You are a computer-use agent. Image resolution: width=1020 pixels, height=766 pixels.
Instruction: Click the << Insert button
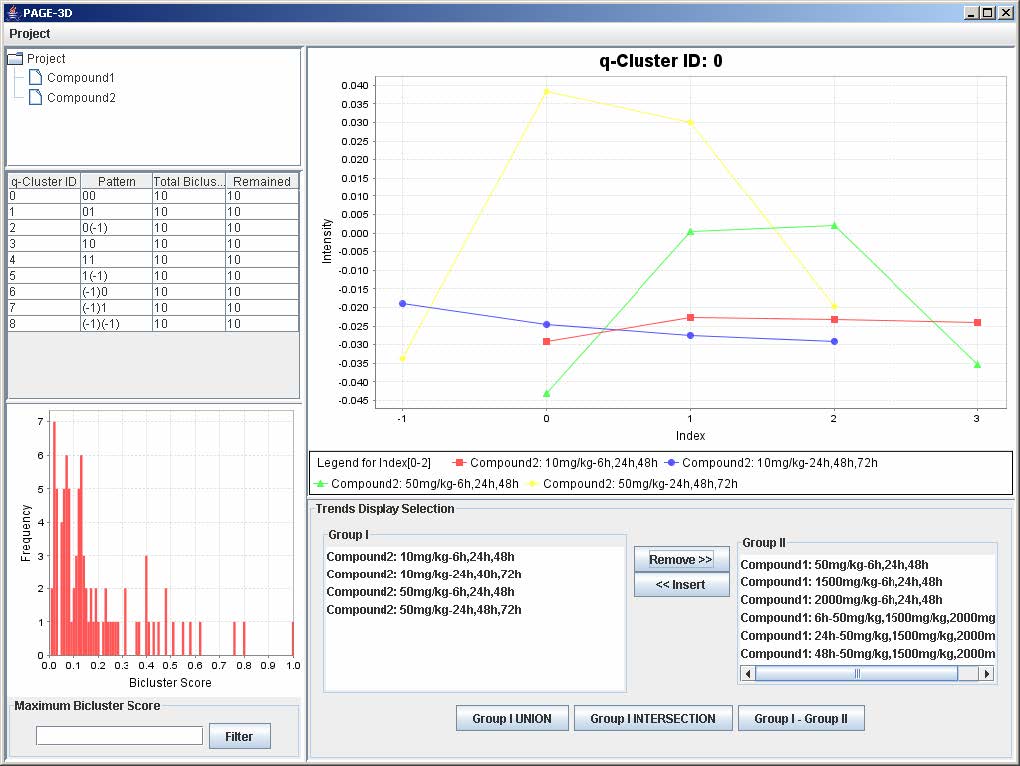681,585
